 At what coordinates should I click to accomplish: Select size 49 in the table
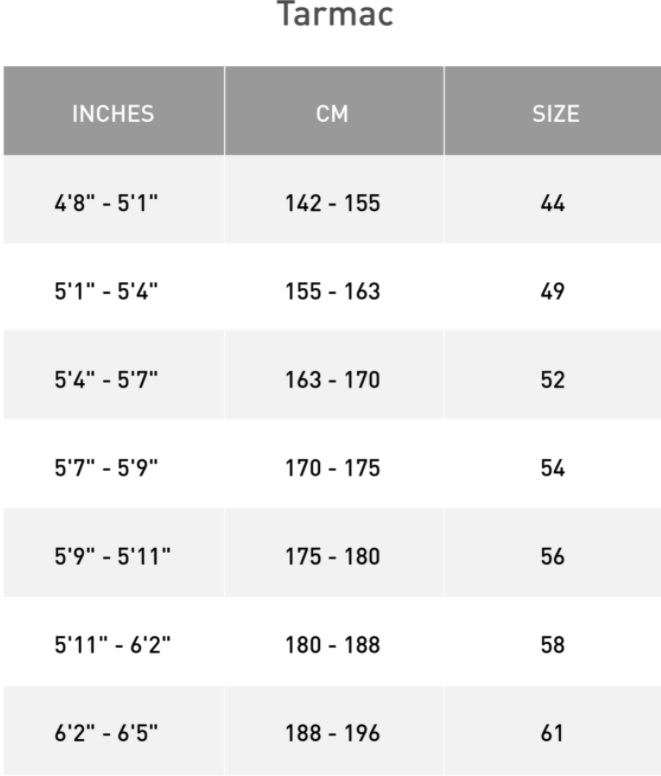553,291
